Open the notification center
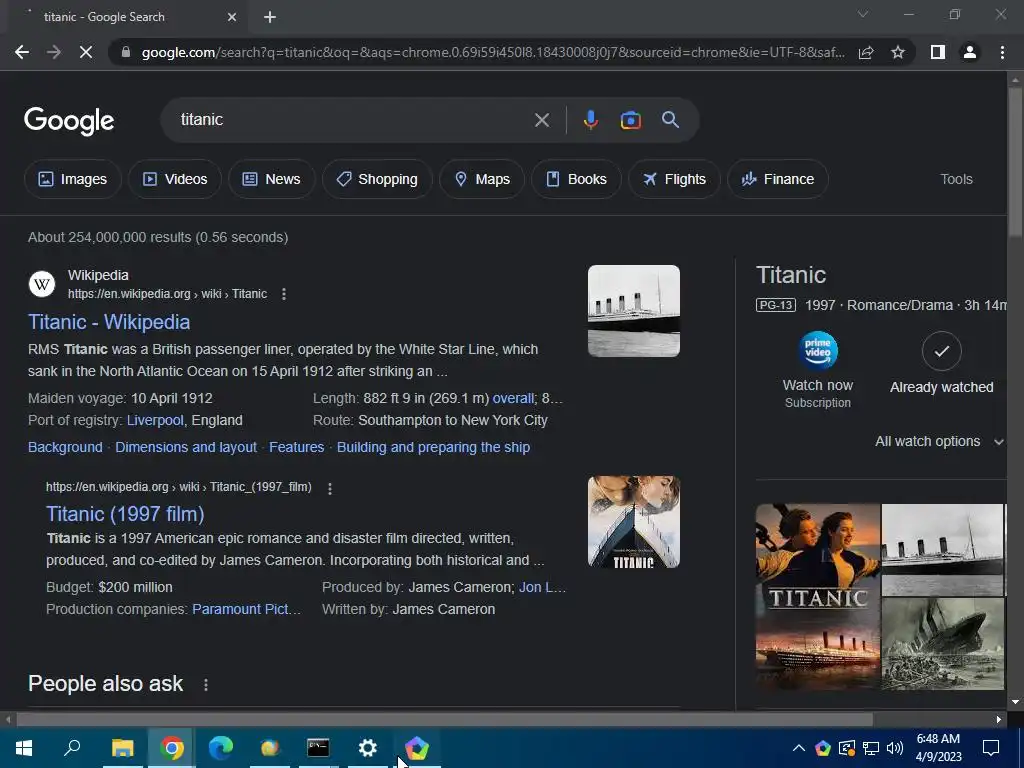Viewport: 1024px width, 768px height. click(x=991, y=748)
